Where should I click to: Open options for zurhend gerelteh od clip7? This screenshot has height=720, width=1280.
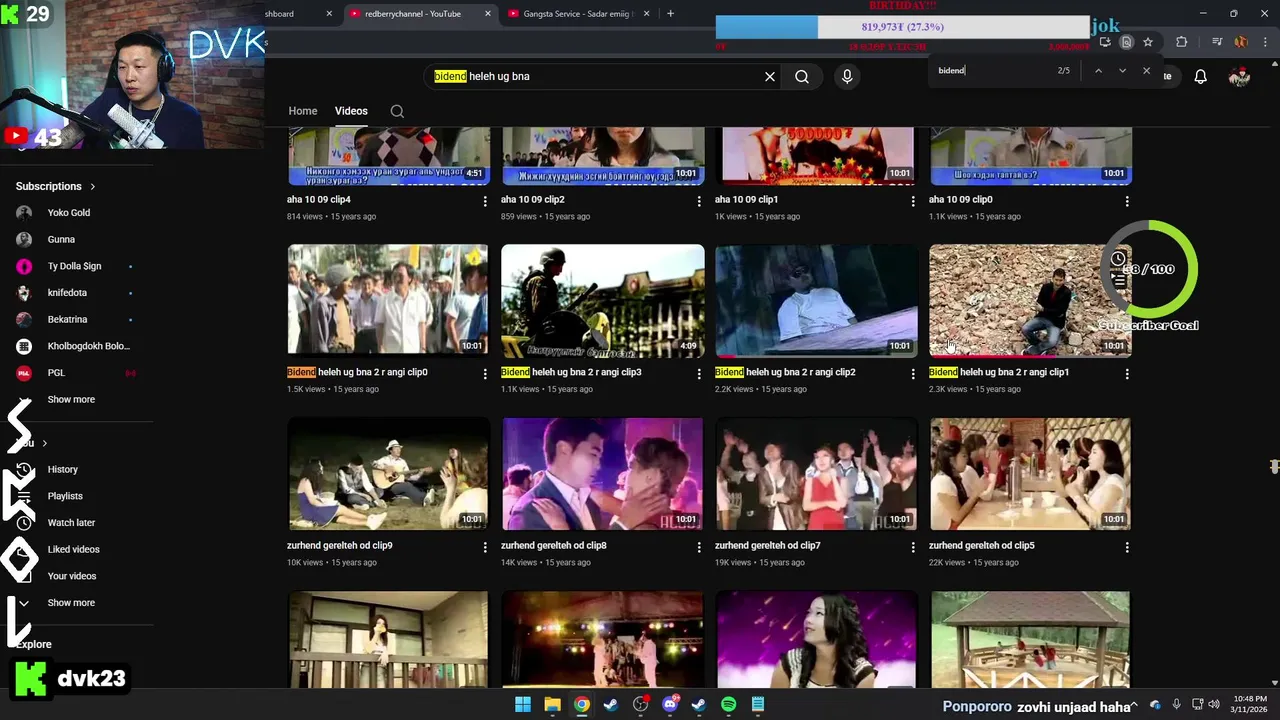913,547
